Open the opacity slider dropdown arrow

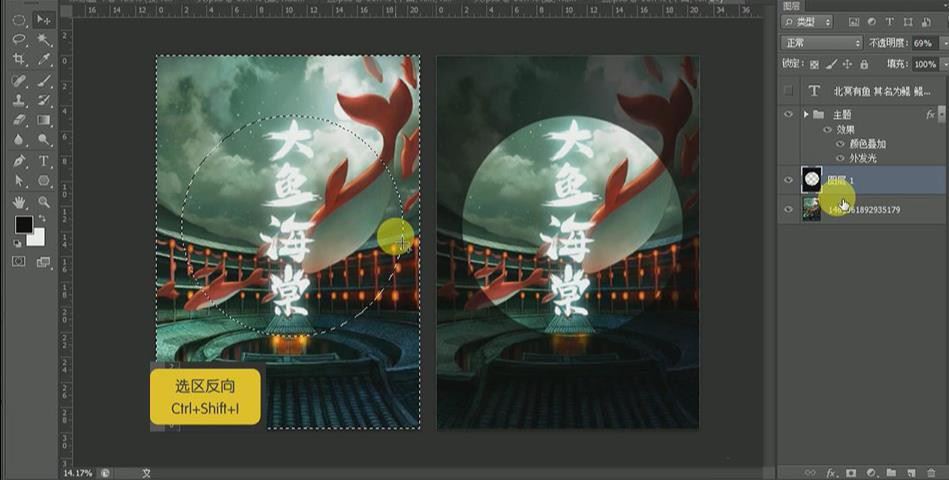coord(944,43)
